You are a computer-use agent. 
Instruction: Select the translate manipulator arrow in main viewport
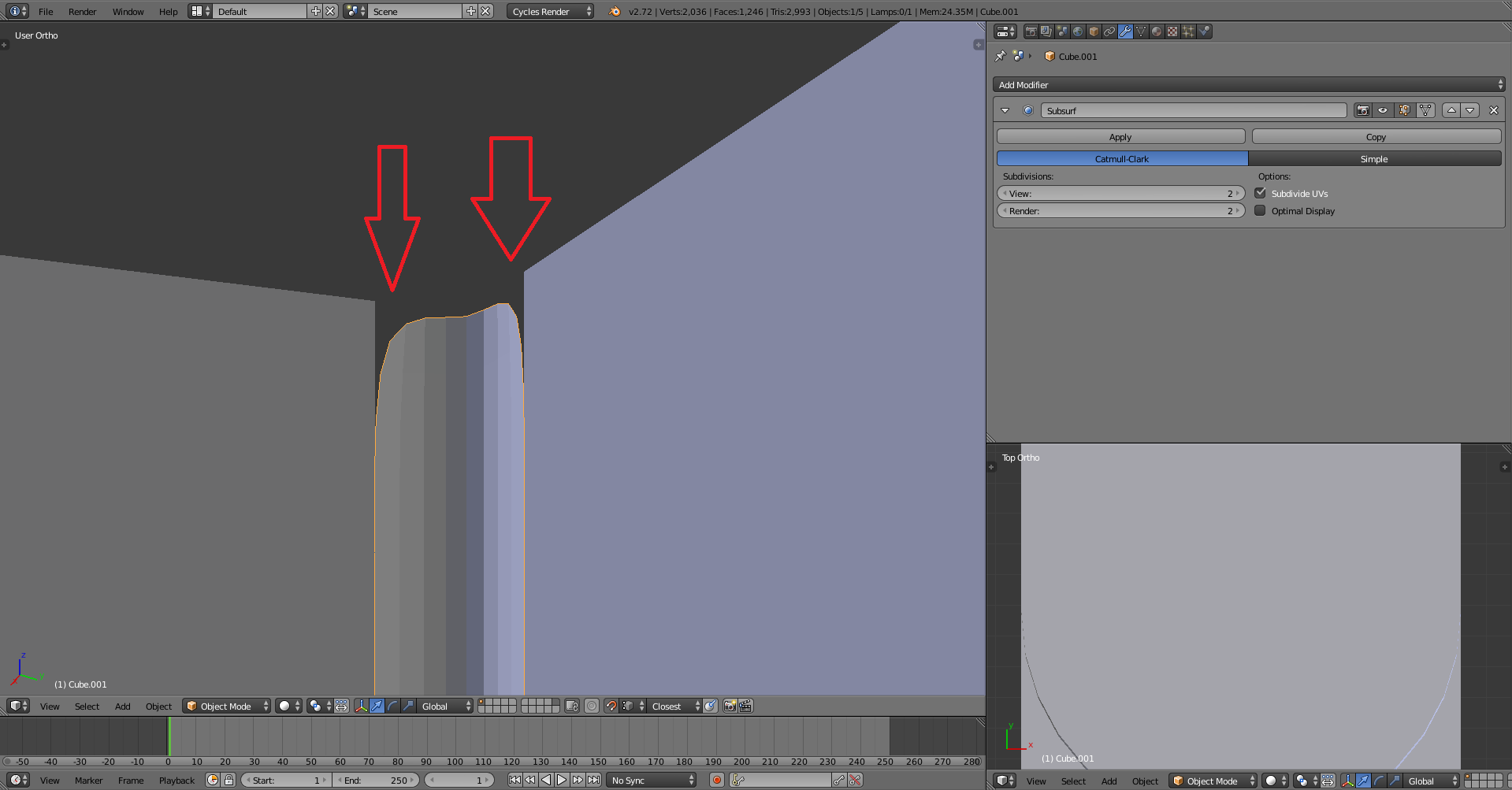point(377,706)
